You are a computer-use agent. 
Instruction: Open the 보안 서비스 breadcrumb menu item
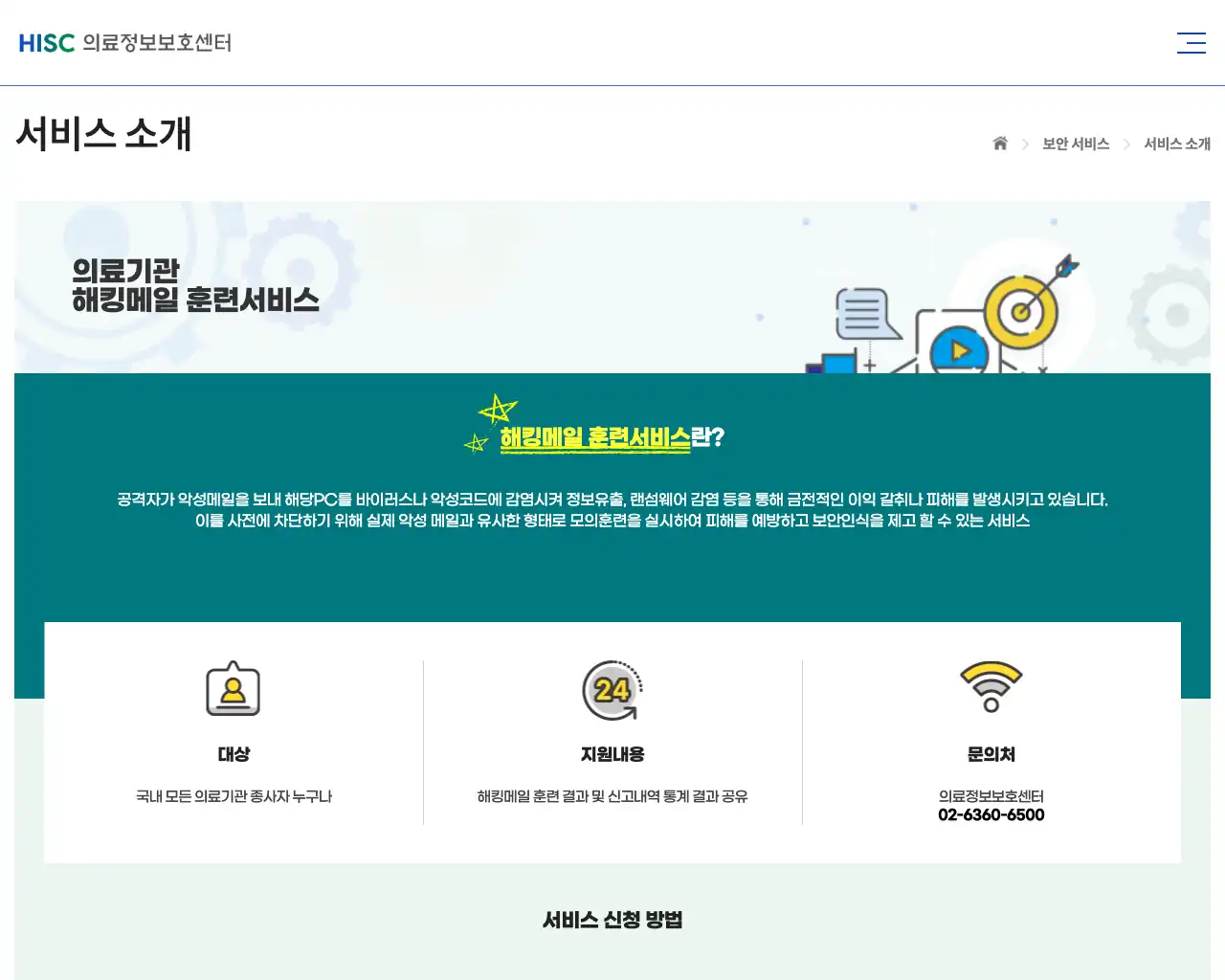(1076, 144)
